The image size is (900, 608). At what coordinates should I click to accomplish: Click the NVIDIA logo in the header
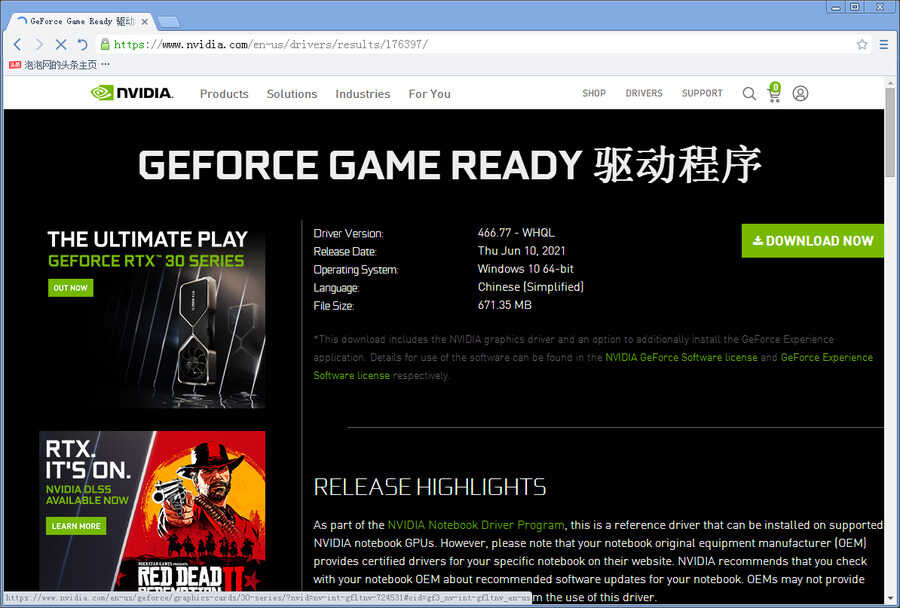[x=132, y=93]
